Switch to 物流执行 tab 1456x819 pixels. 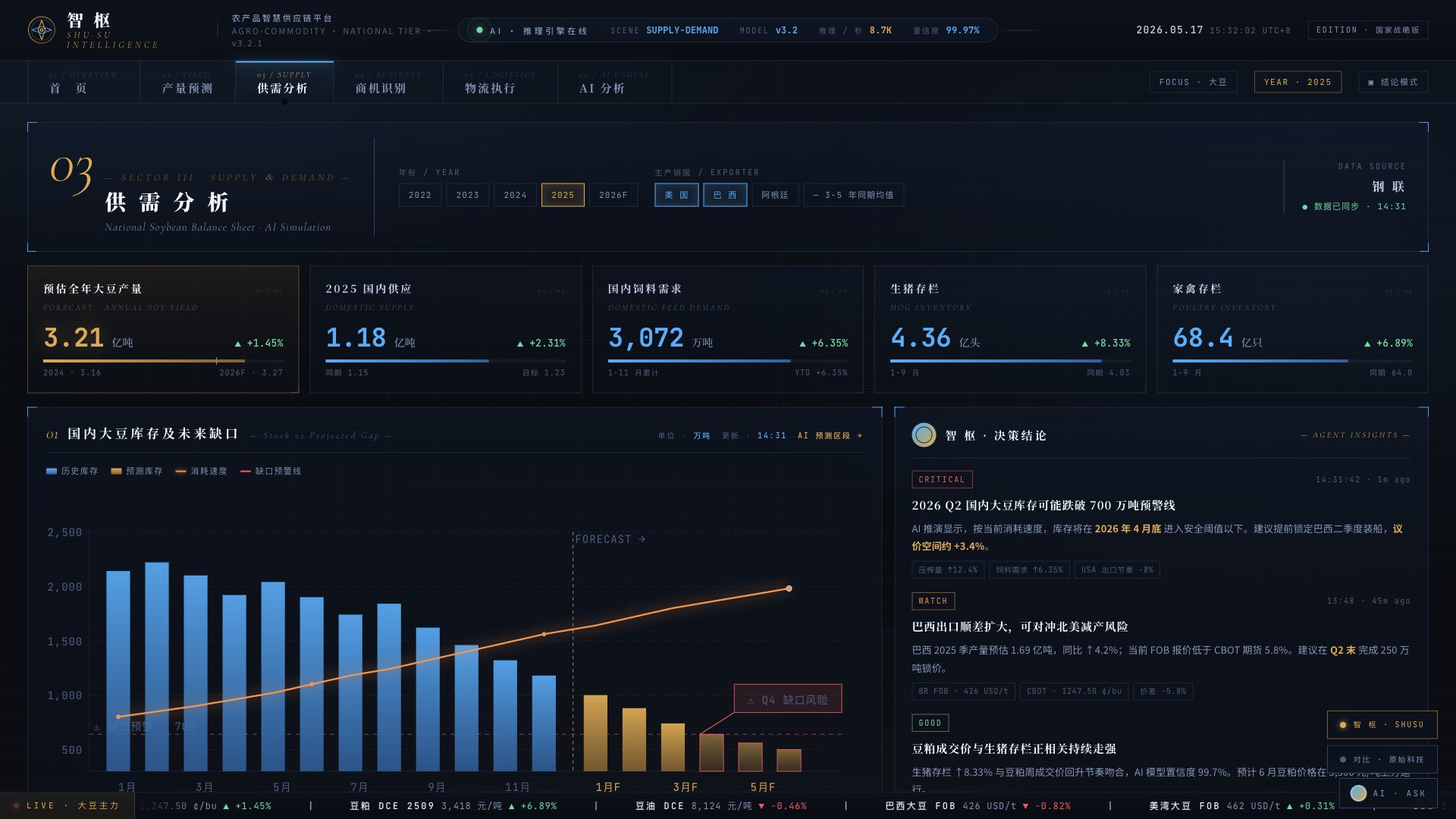pyautogui.click(x=500, y=82)
